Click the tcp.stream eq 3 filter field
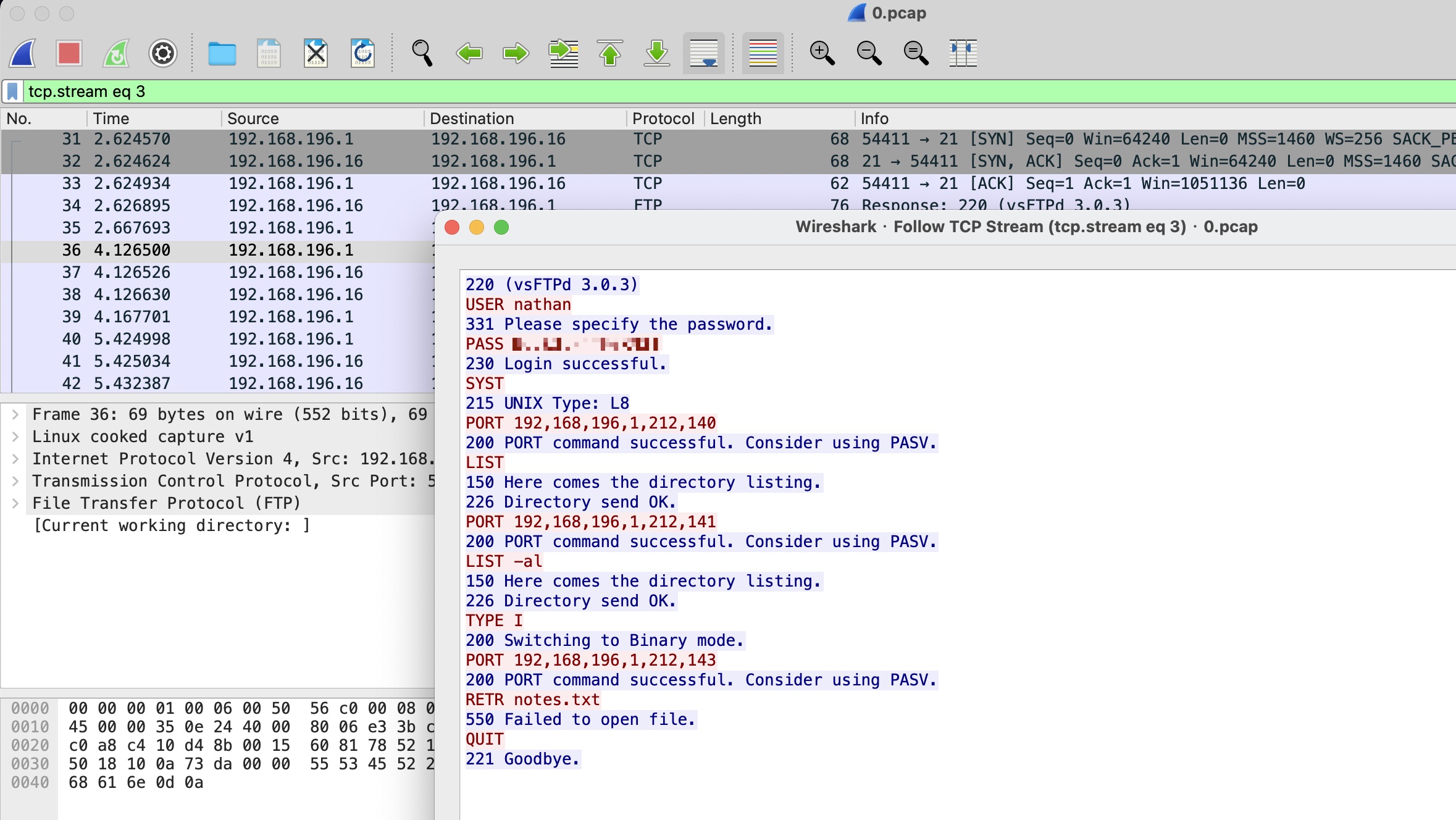The width and height of the screenshot is (1456, 820). (432, 91)
